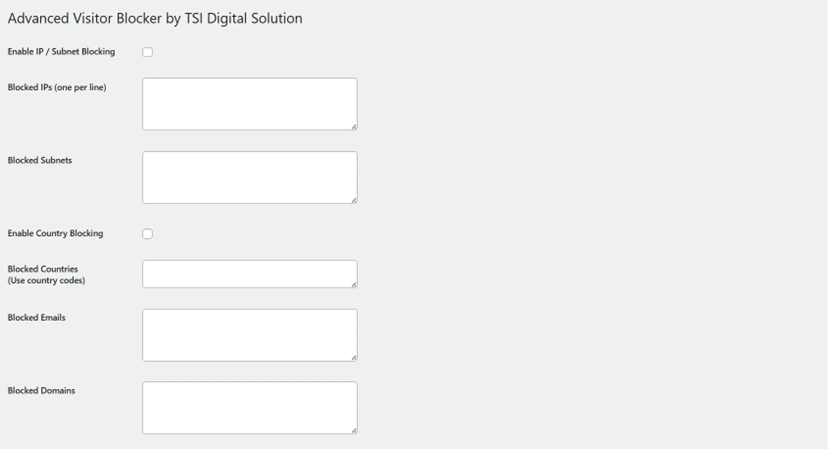Click the Blocked IPs textarea resize handle

(x=354, y=127)
